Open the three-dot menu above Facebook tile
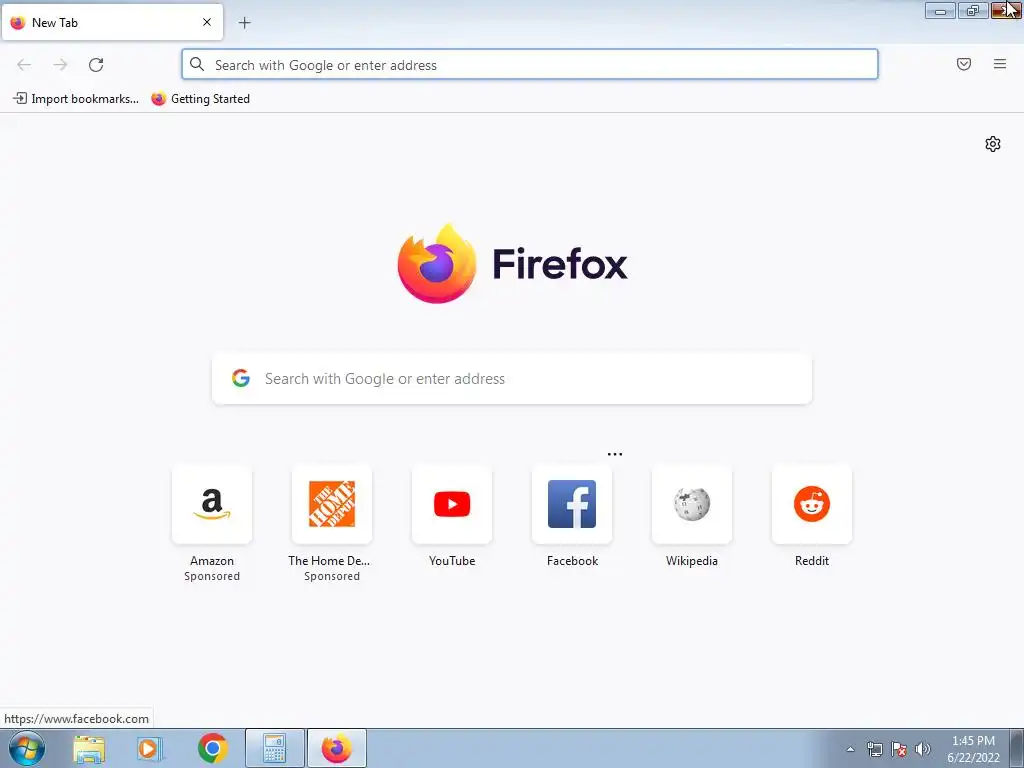Image resolution: width=1024 pixels, height=768 pixels. (x=615, y=454)
